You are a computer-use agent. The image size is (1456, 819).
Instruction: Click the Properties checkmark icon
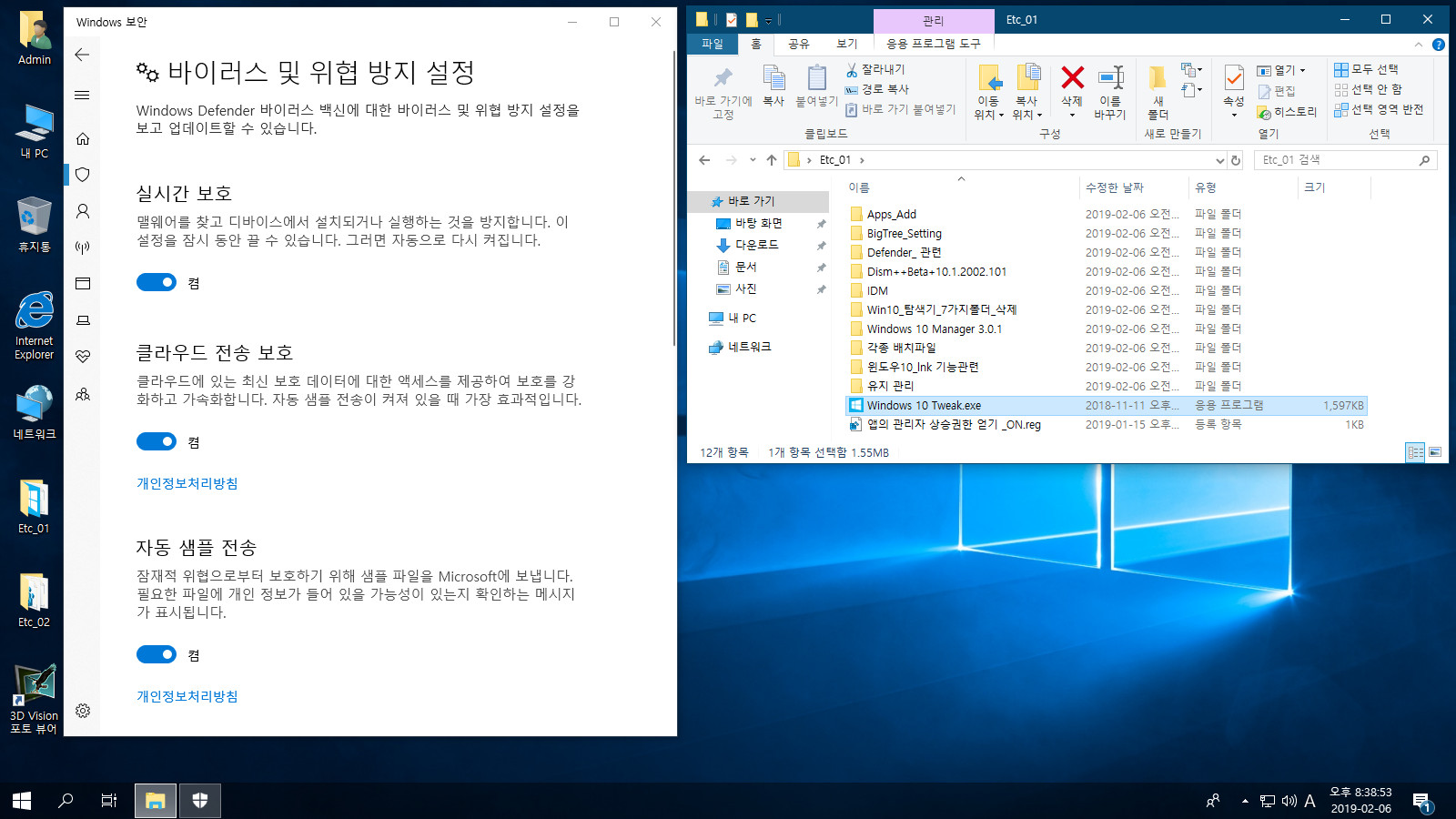point(1234,77)
